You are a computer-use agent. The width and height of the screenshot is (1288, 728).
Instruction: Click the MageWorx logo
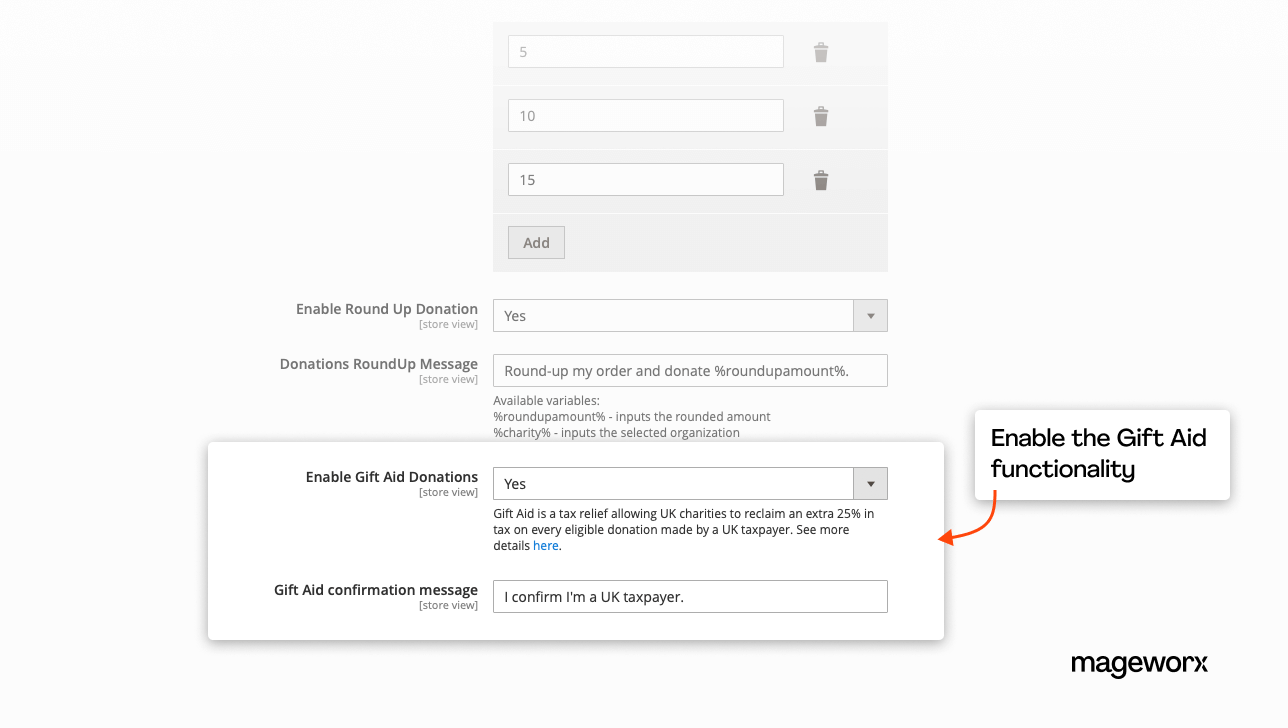[x=1139, y=665]
